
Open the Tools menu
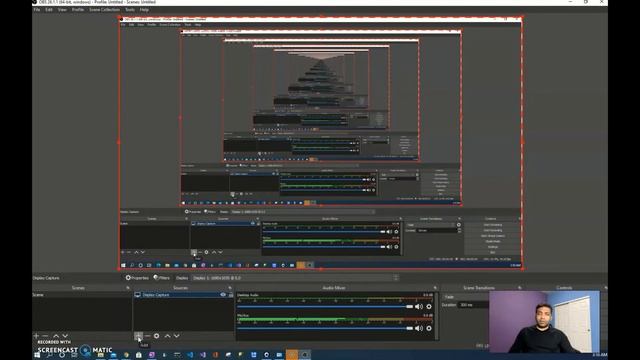[x=130, y=9]
